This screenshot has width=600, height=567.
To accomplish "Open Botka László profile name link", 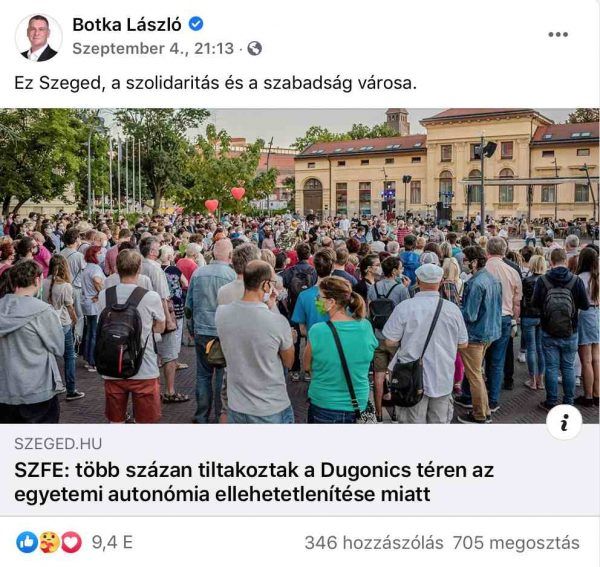I will (x=127, y=25).
